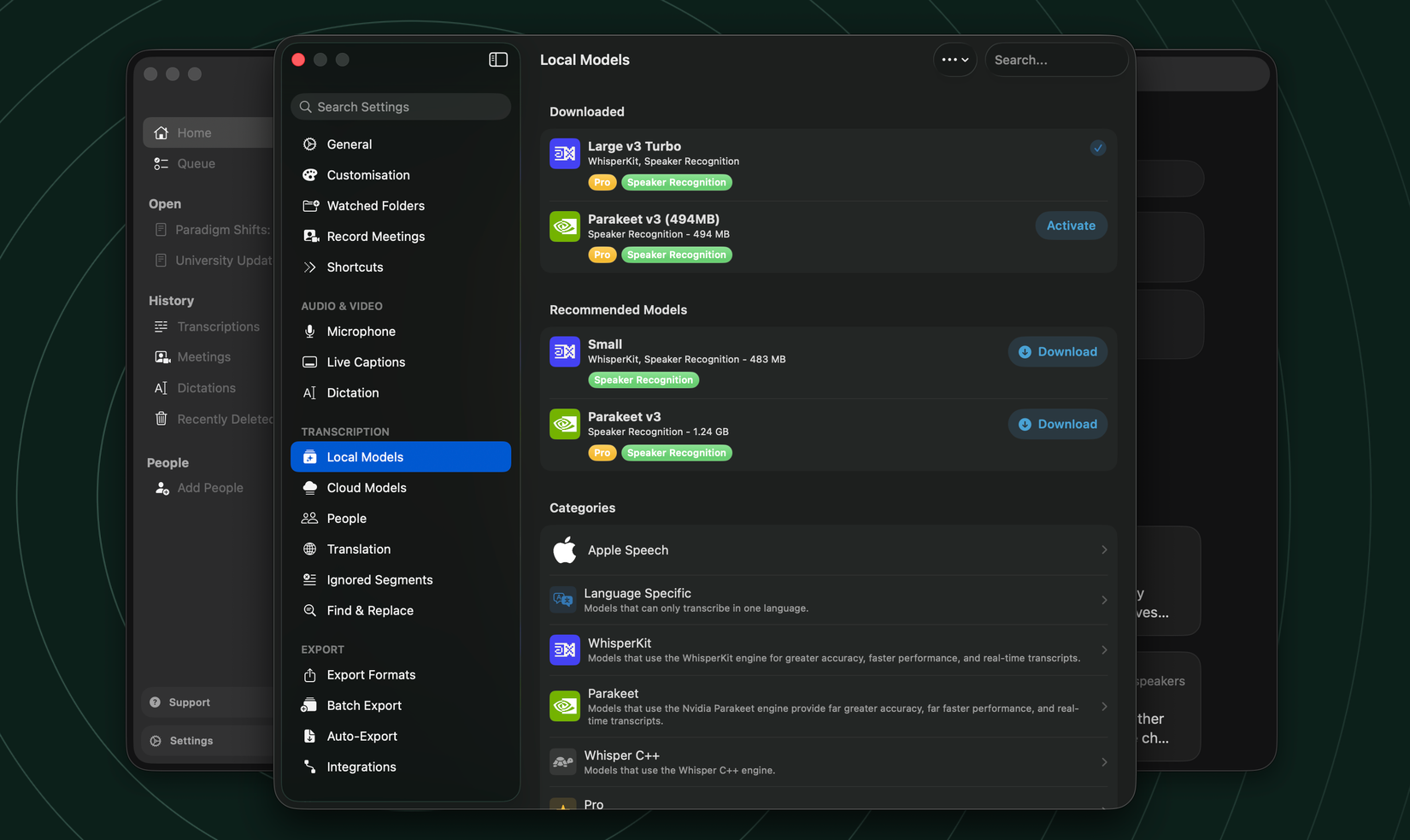Click Settings button in background window

point(208,741)
